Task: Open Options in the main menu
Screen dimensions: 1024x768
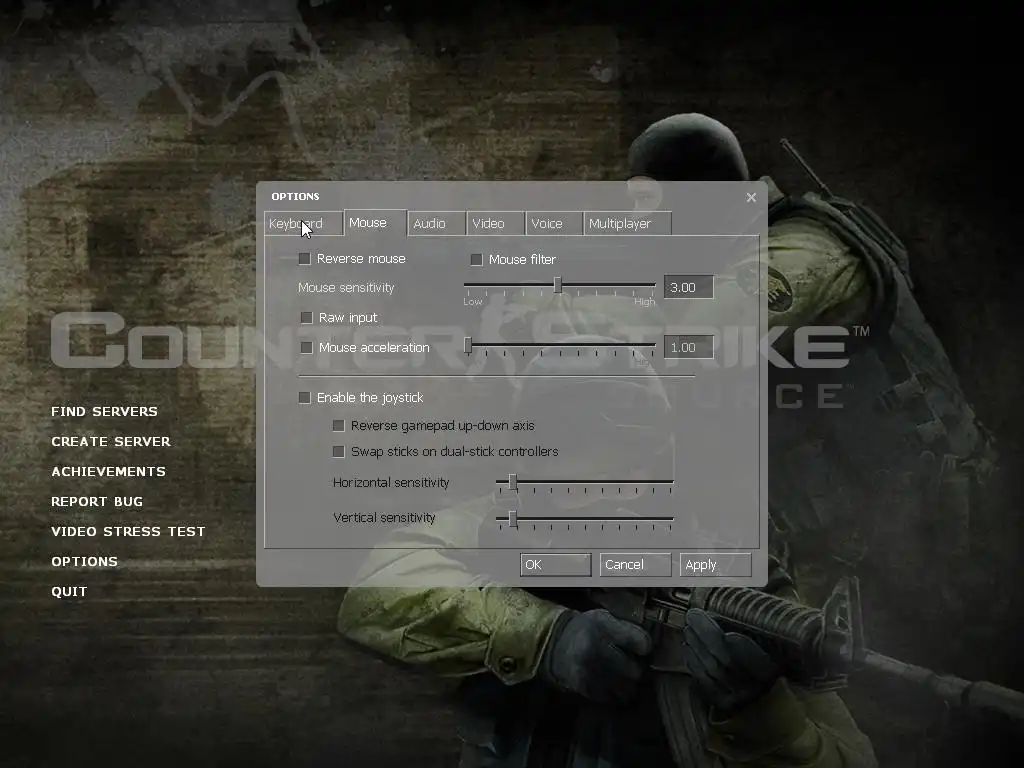Action: click(x=85, y=562)
